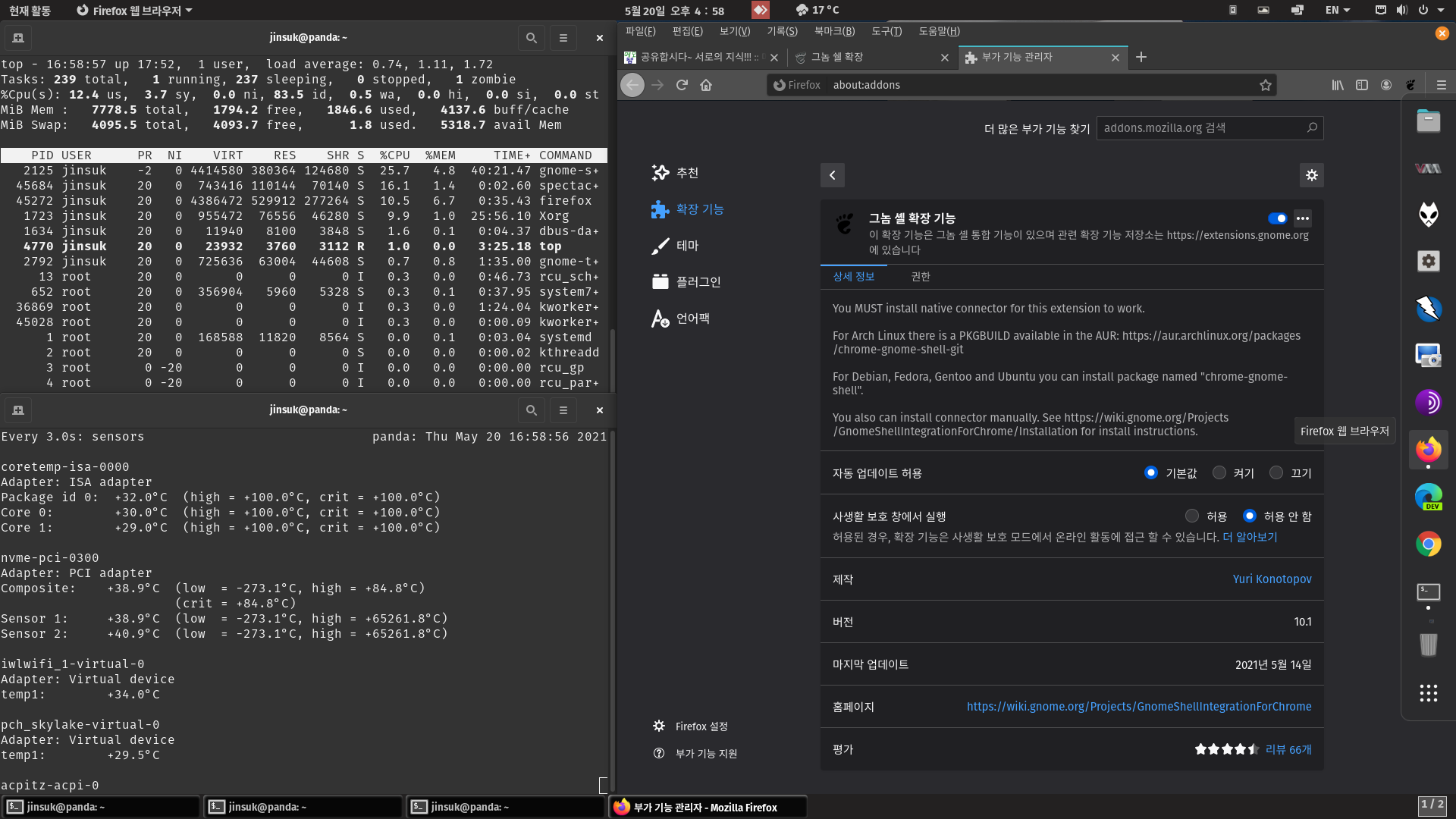Reload the about:addons page
1456x819 pixels.
682,85
